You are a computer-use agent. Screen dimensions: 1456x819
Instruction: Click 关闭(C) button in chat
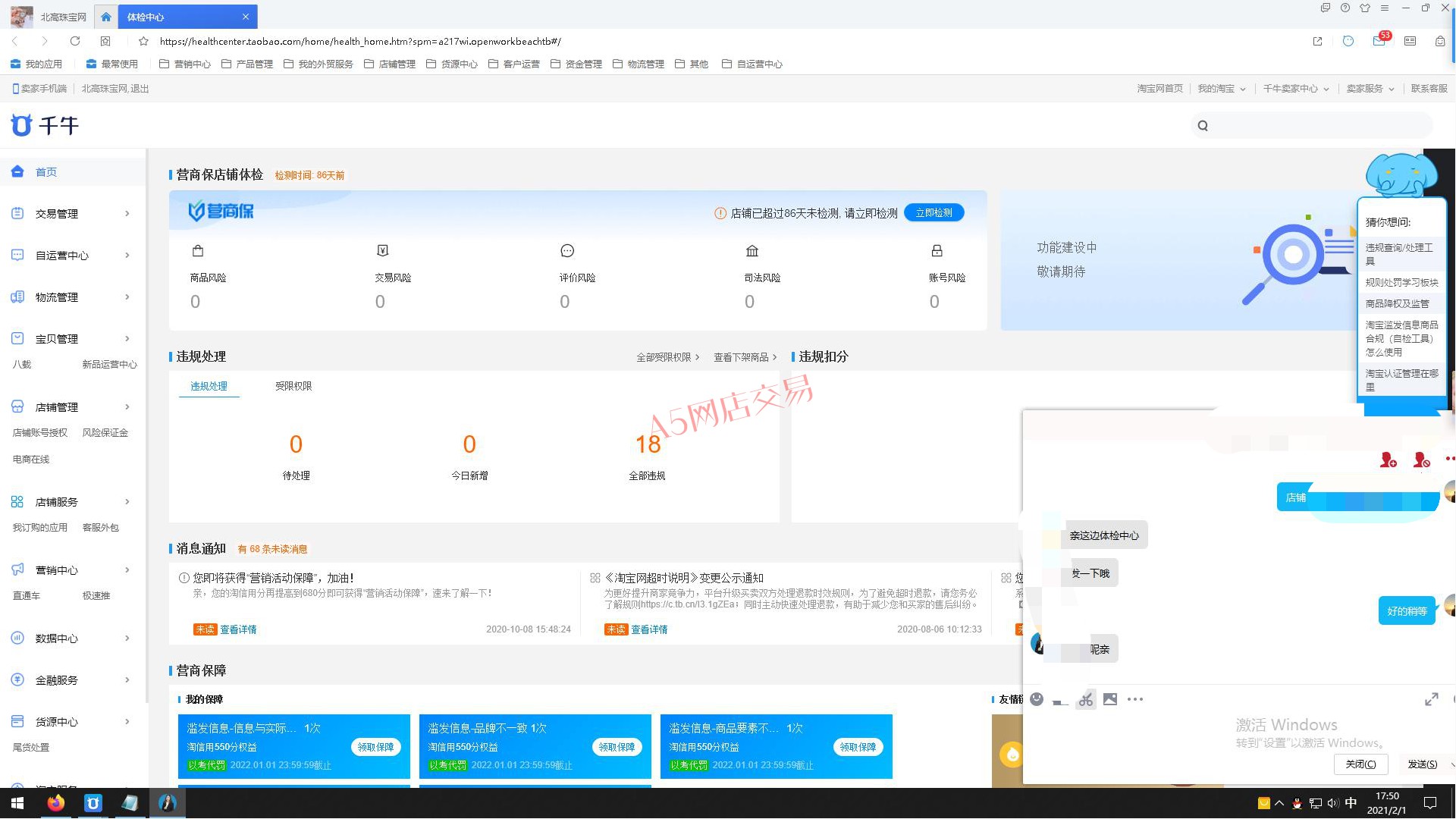pos(1360,764)
